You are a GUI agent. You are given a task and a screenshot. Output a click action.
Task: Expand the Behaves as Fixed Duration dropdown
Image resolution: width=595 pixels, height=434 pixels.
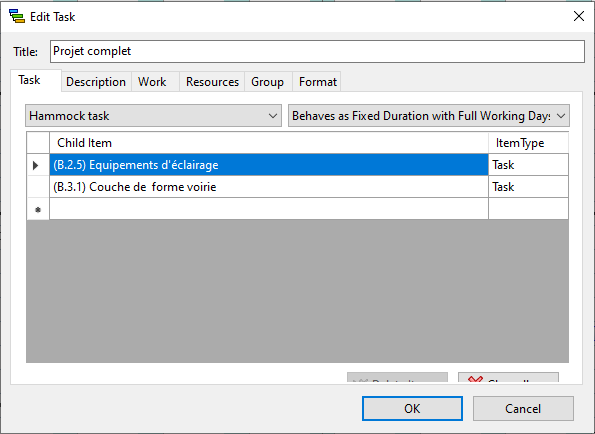click(429, 116)
